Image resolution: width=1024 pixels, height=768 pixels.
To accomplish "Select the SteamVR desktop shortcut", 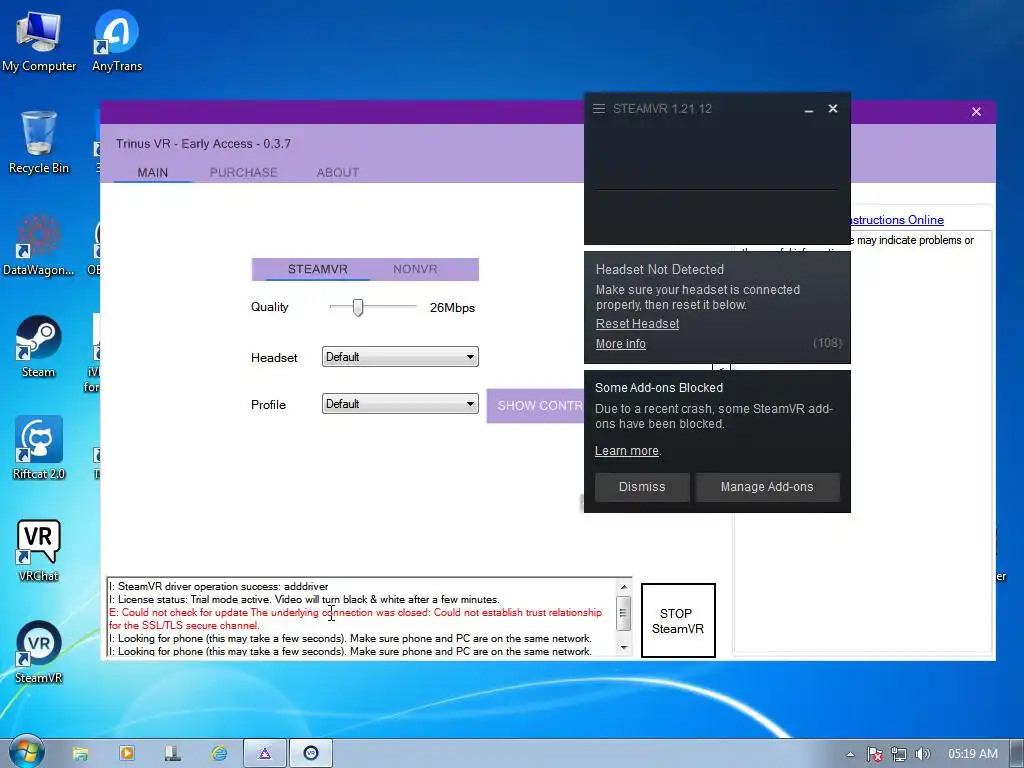I will pyautogui.click(x=39, y=652).
